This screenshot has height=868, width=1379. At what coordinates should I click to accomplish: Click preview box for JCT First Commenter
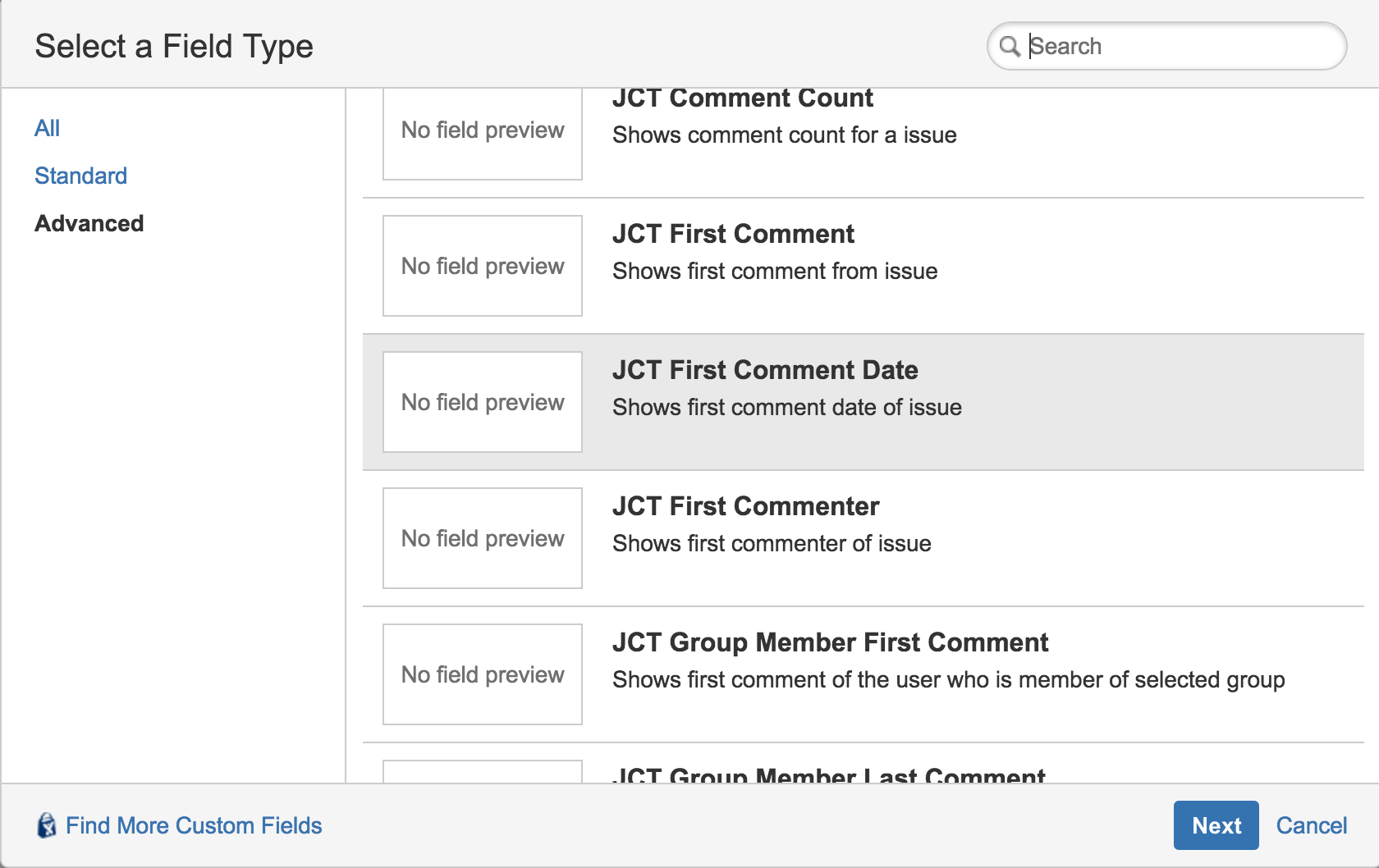click(x=483, y=538)
